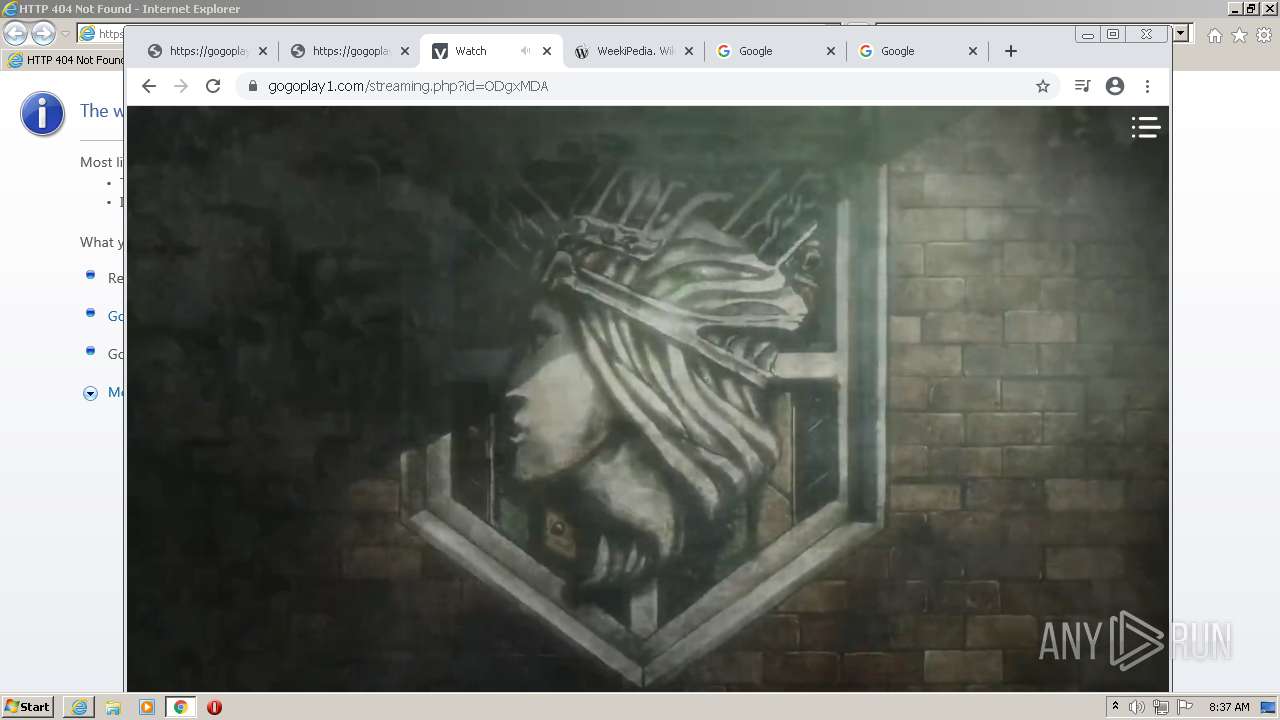Open Windows Explorer folder on taskbar
Screen dimensions: 1280x720
[x=113, y=707]
